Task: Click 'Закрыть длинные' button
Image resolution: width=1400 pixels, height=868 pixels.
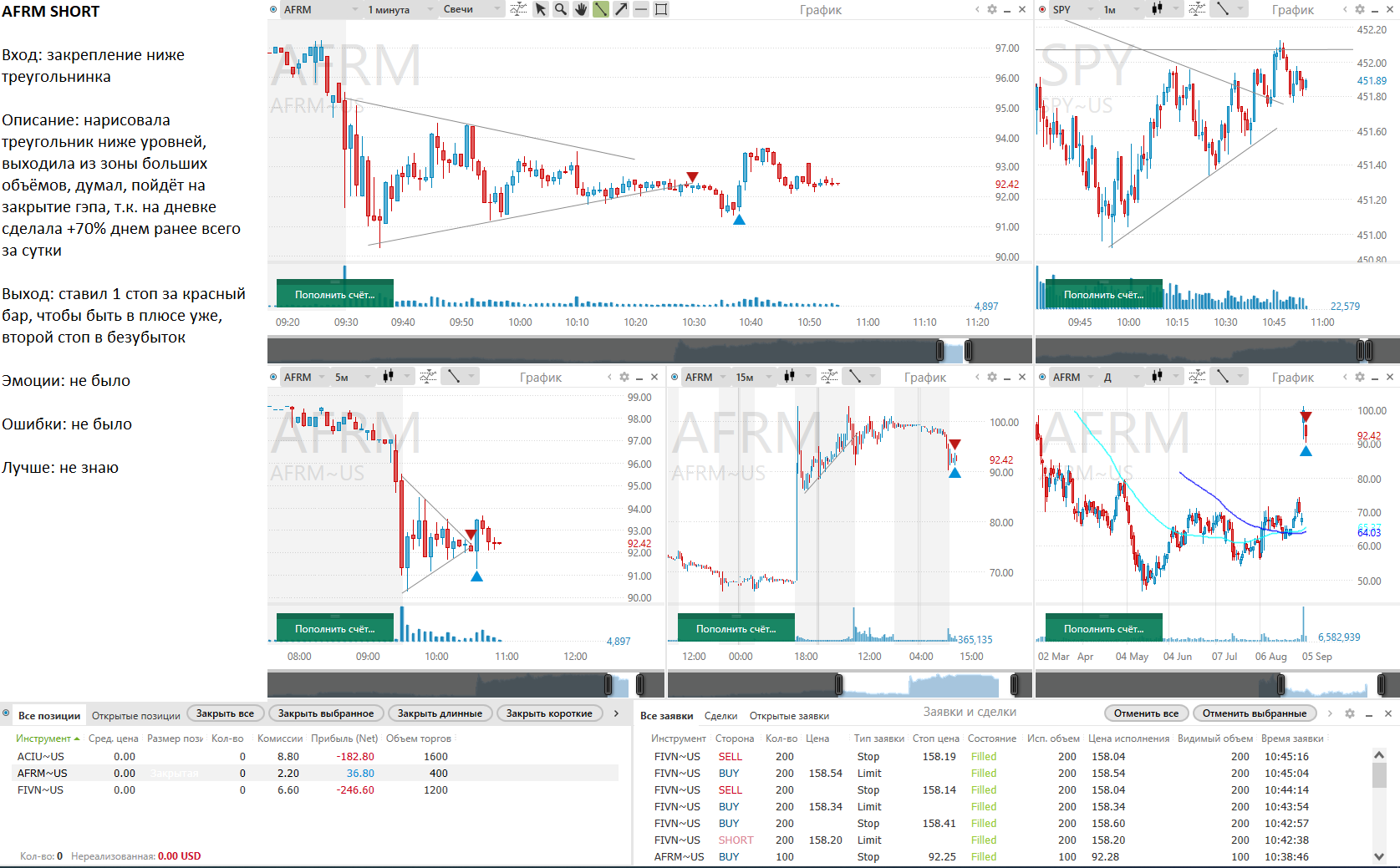Action: [440, 713]
